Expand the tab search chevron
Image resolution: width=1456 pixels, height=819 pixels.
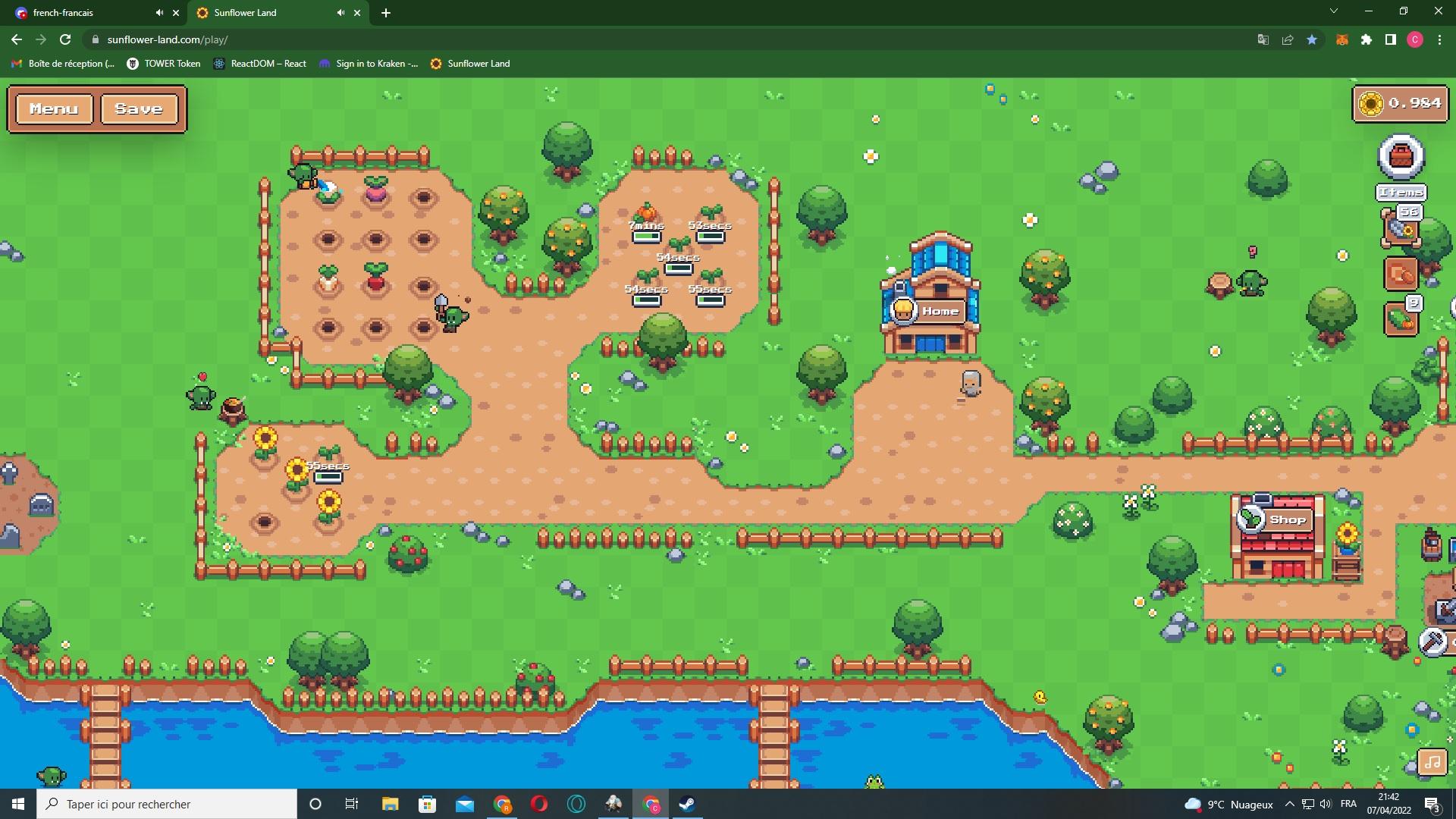(x=1333, y=11)
